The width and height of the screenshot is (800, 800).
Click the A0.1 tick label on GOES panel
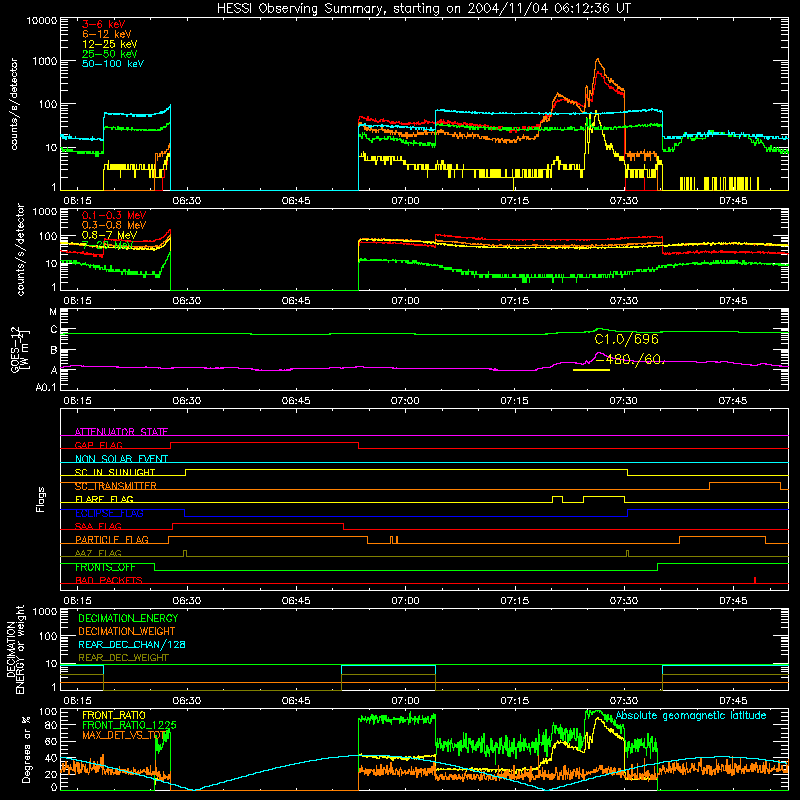click(x=46, y=387)
